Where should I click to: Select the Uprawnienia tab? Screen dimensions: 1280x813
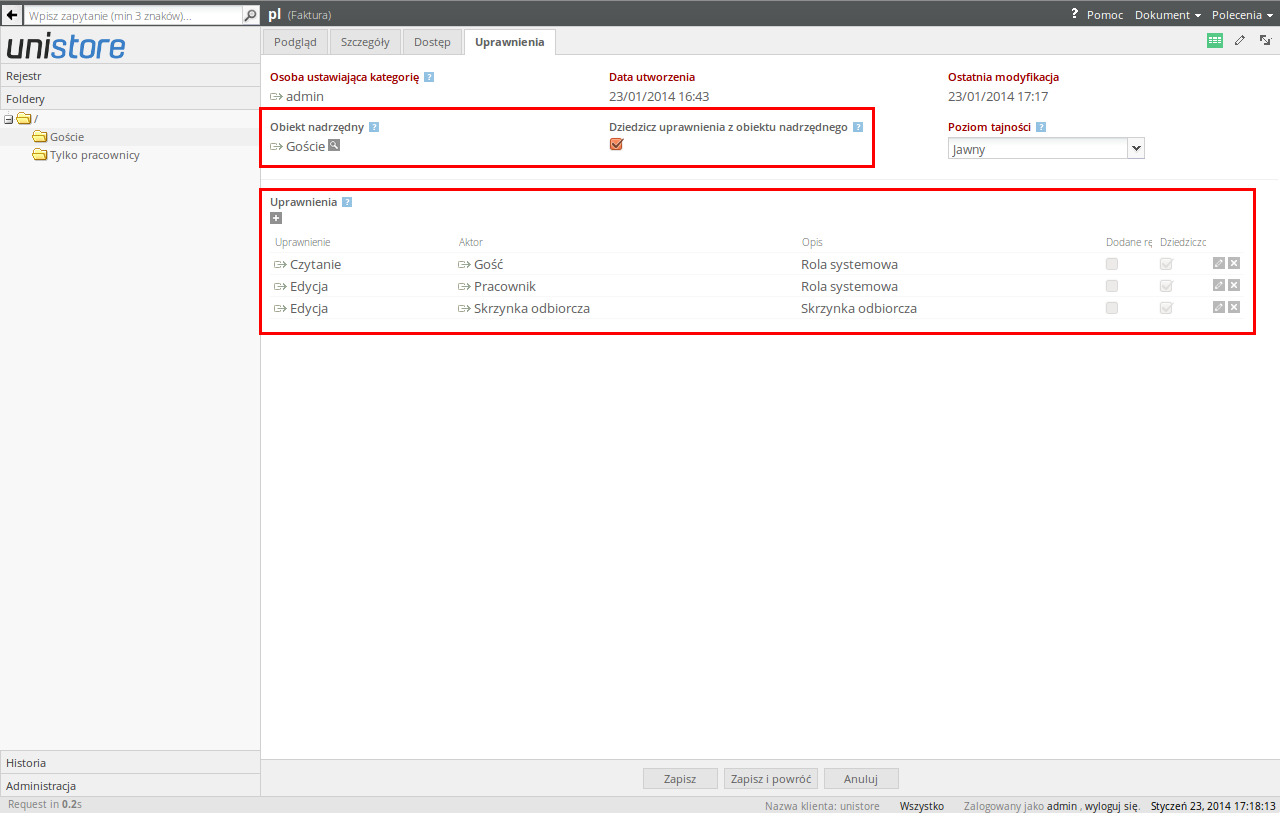click(510, 42)
